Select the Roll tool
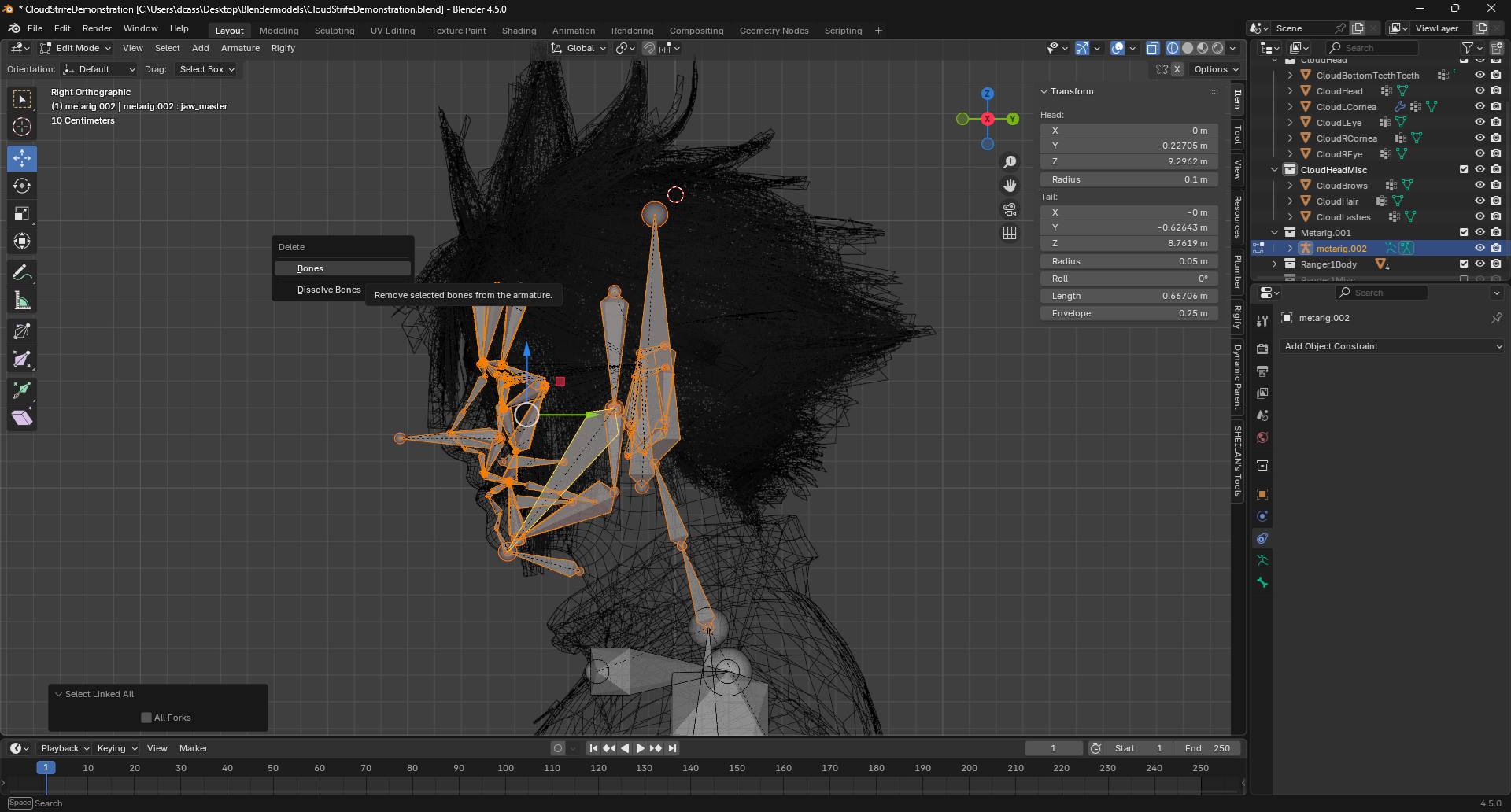The height and width of the screenshot is (812, 1511). click(x=22, y=332)
